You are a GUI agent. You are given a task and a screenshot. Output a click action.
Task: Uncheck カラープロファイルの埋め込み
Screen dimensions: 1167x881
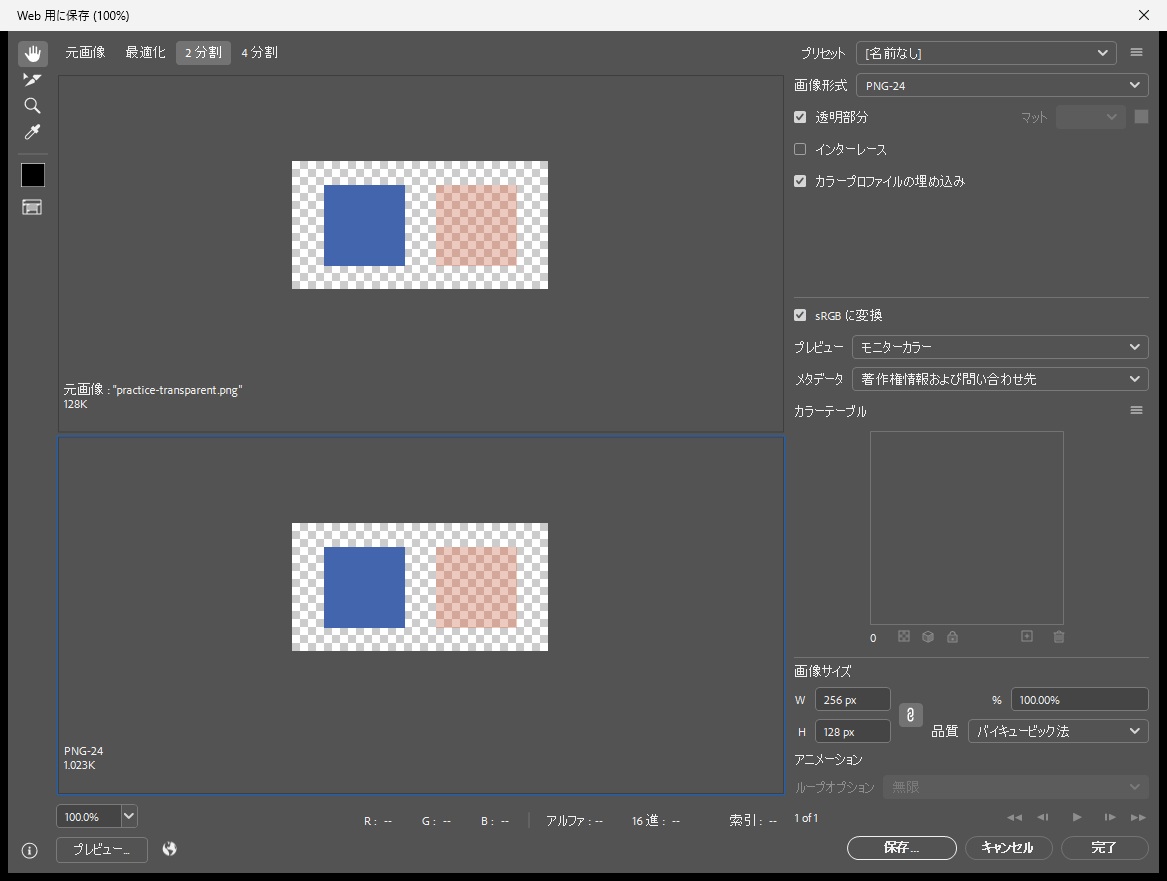click(x=800, y=181)
